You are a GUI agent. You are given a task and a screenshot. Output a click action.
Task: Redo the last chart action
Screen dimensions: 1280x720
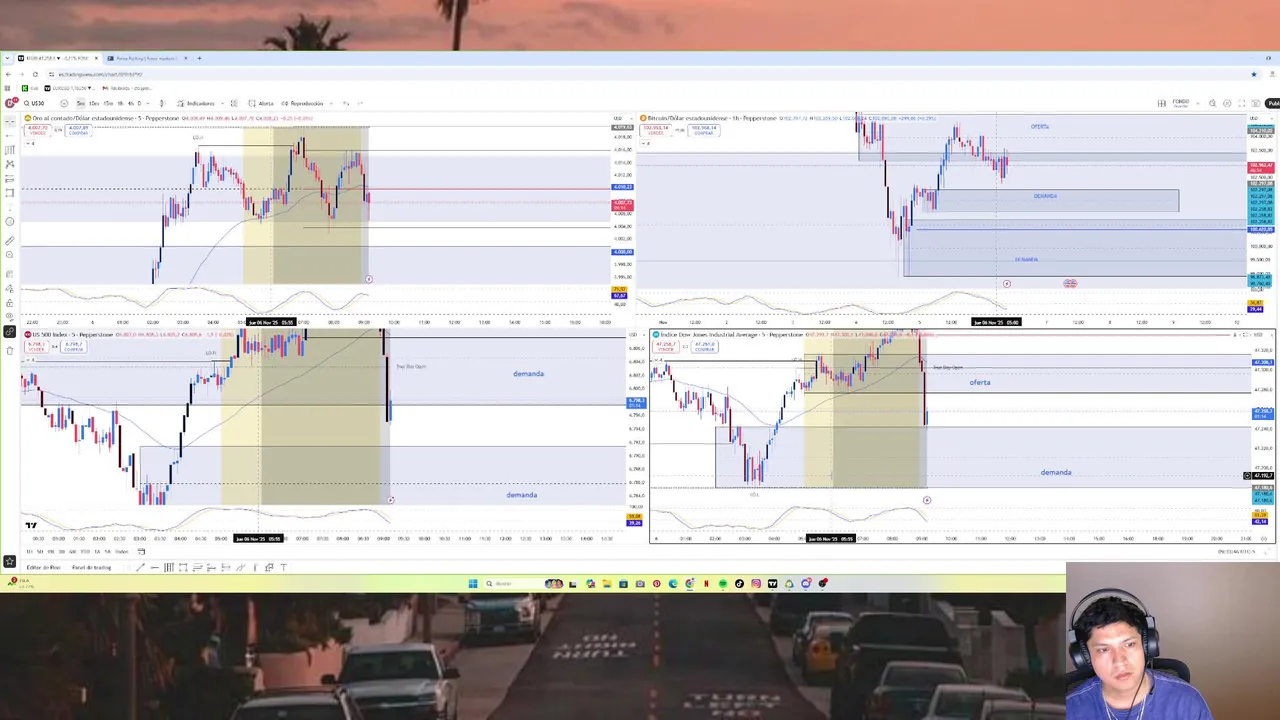click(361, 103)
